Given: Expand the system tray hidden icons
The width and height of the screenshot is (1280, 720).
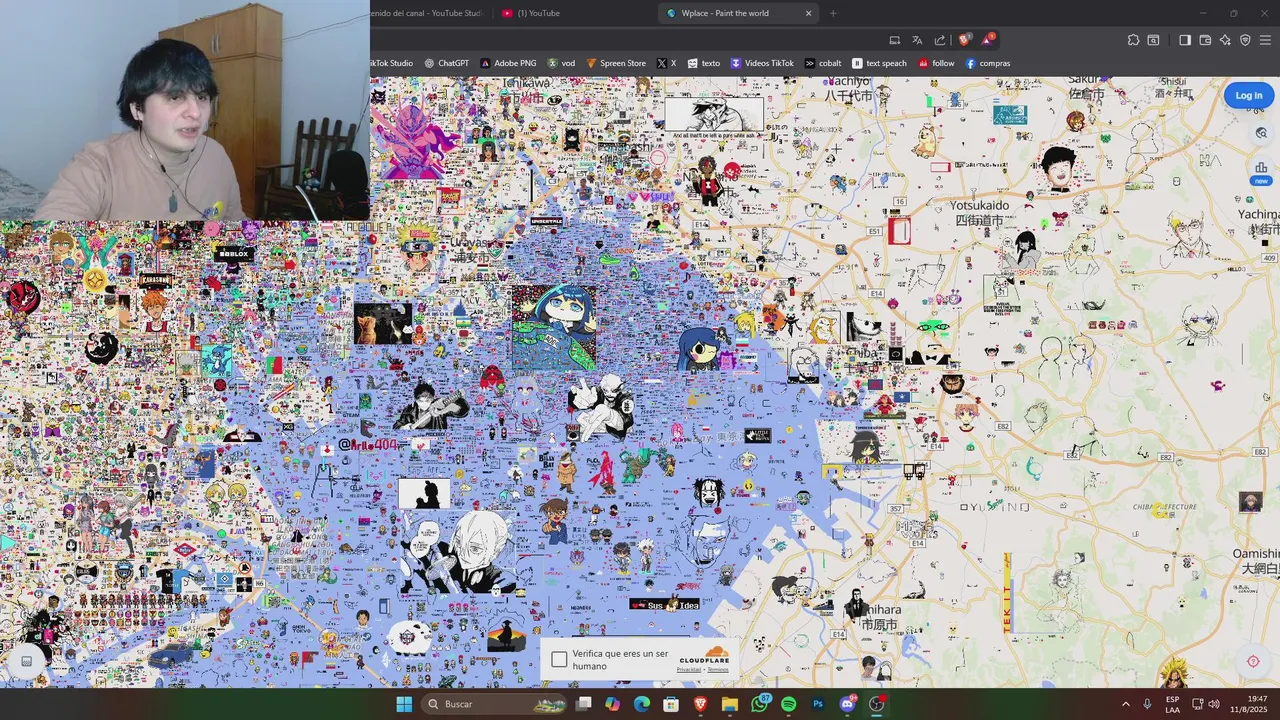Looking at the screenshot, I should coord(1125,704).
